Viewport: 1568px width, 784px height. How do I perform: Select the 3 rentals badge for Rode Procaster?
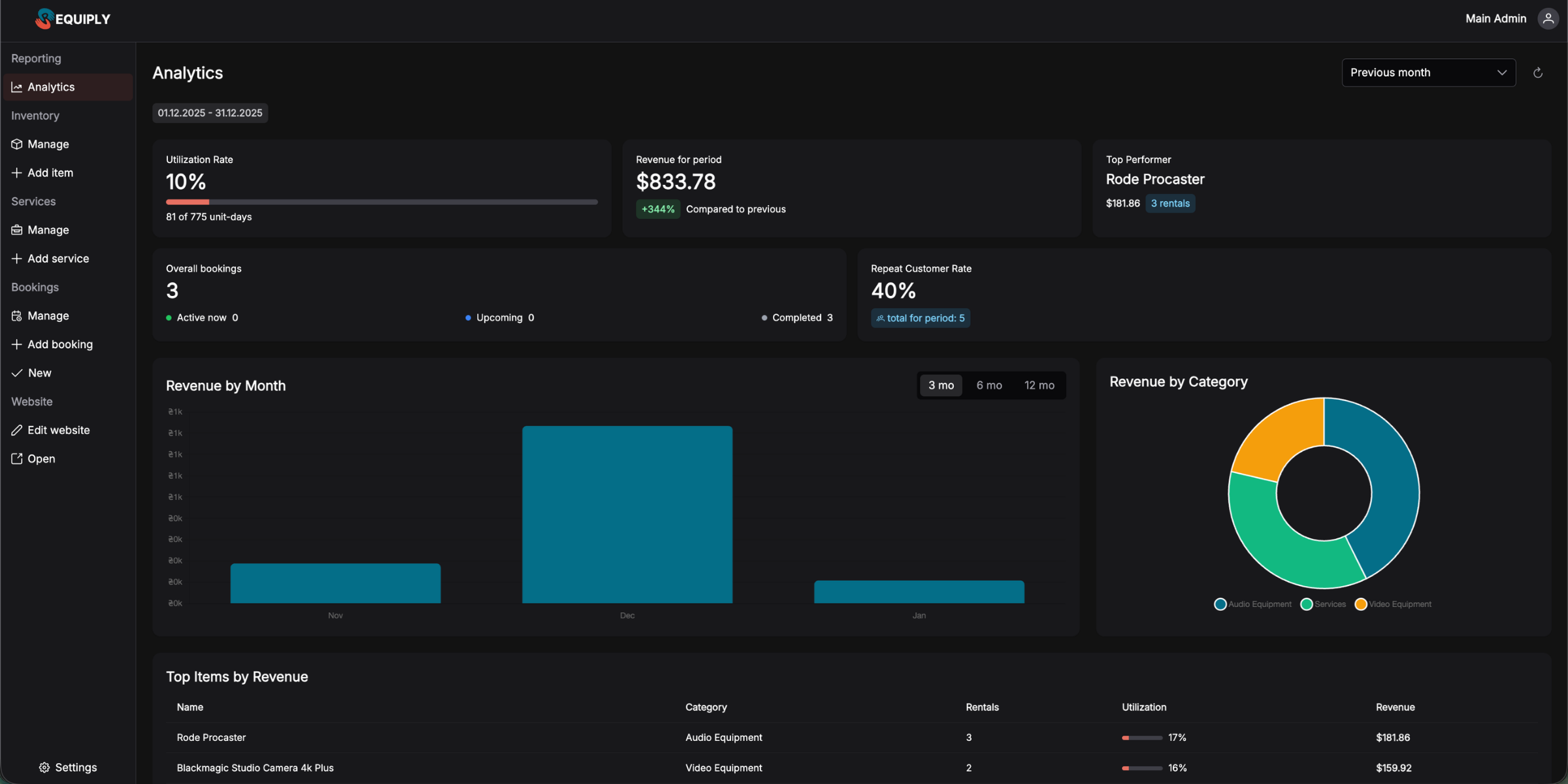pyautogui.click(x=1169, y=203)
